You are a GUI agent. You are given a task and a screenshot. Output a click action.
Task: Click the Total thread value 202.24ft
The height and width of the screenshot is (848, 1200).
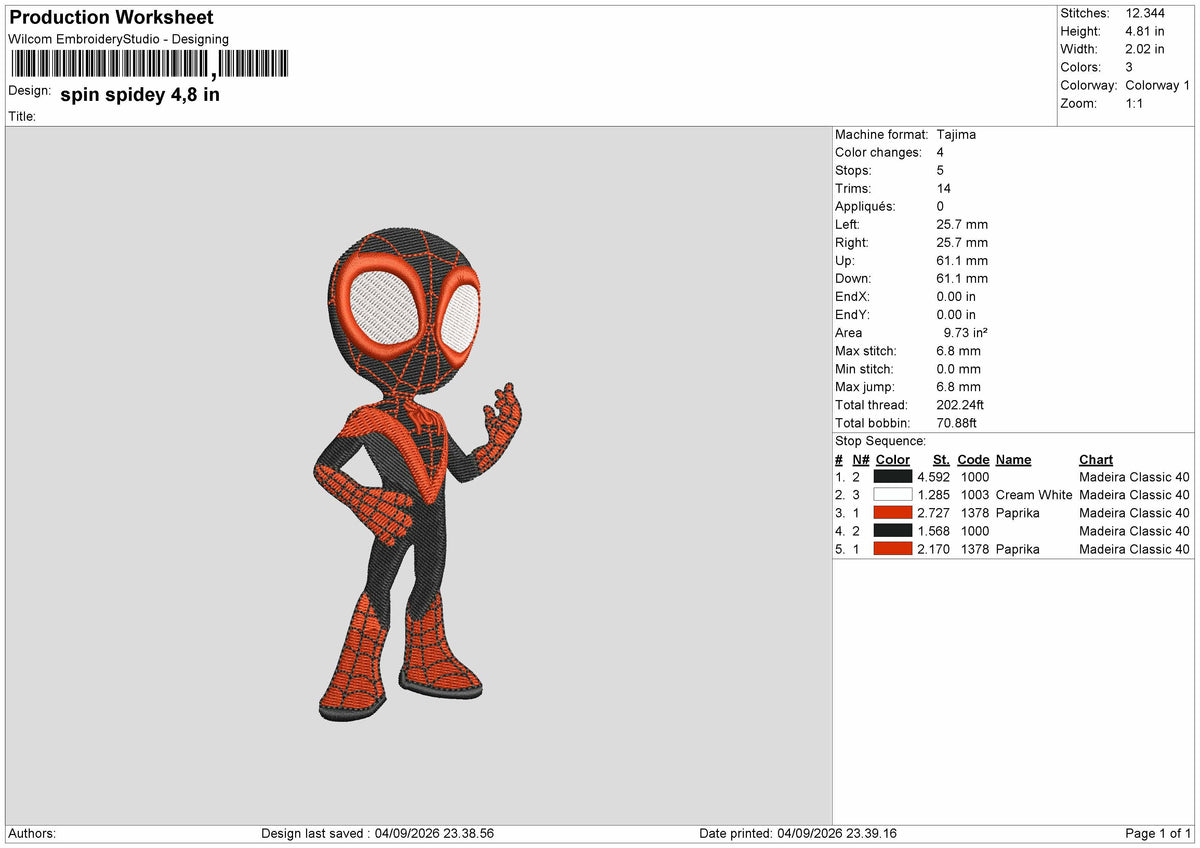[960, 405]
